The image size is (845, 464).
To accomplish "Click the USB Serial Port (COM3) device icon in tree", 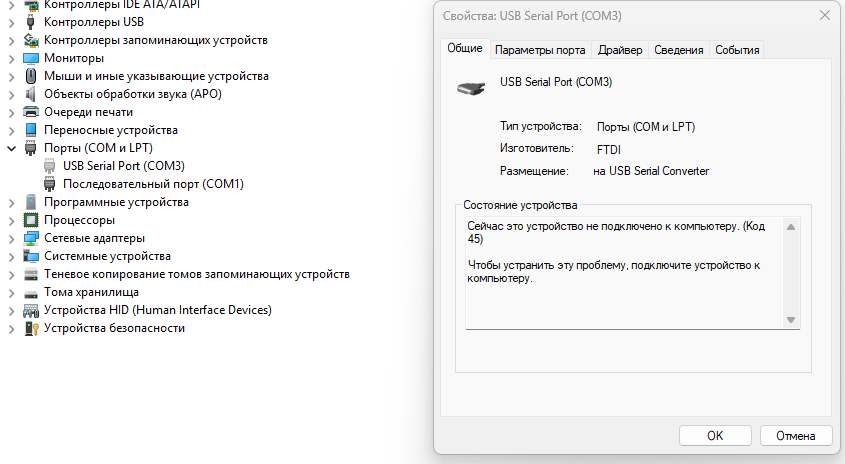I will 50,166.
